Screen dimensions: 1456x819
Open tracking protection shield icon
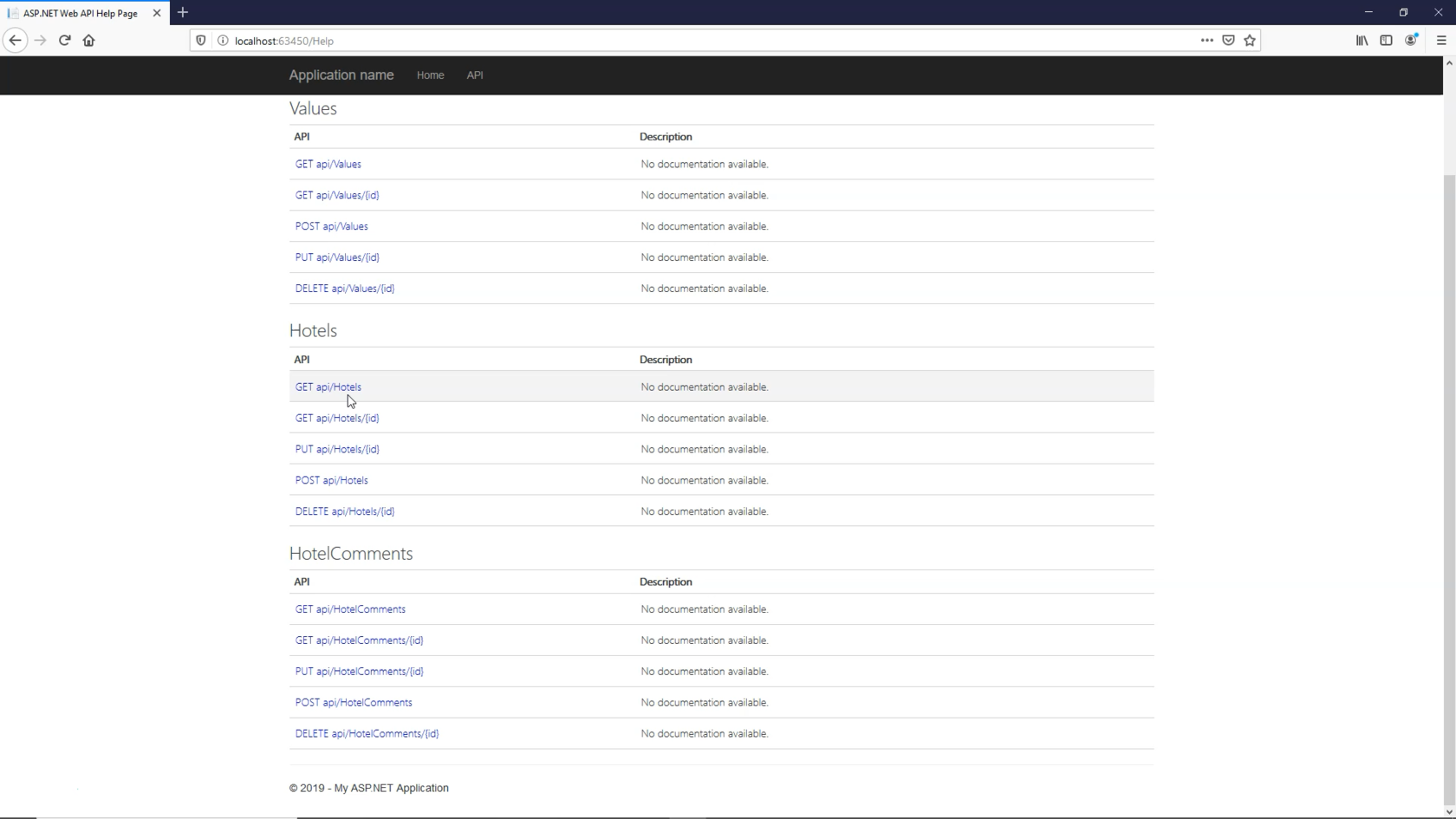(x=201, y=41)
